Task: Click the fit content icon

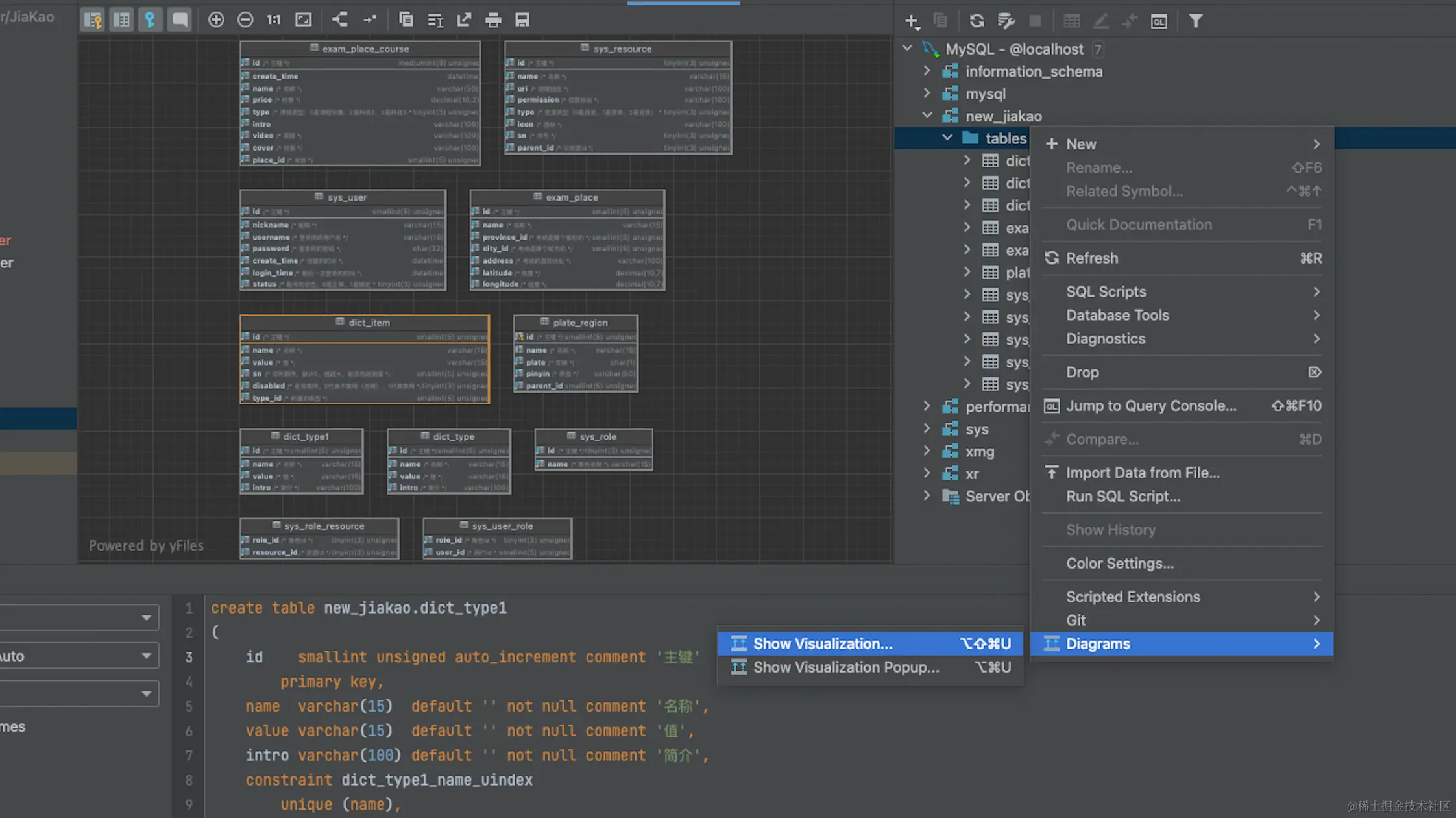Action: pyautogui.click(x=303, y=20)
